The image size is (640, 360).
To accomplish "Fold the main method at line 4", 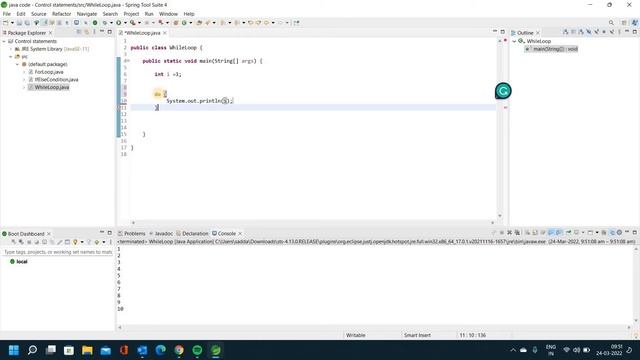I will [128, 61].
